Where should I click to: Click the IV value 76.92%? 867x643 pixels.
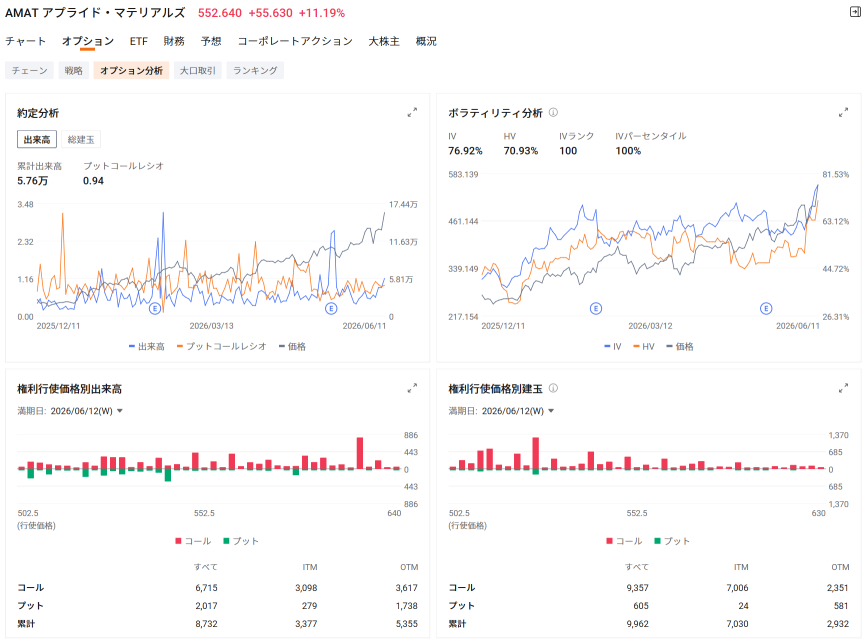coord(465,151)
